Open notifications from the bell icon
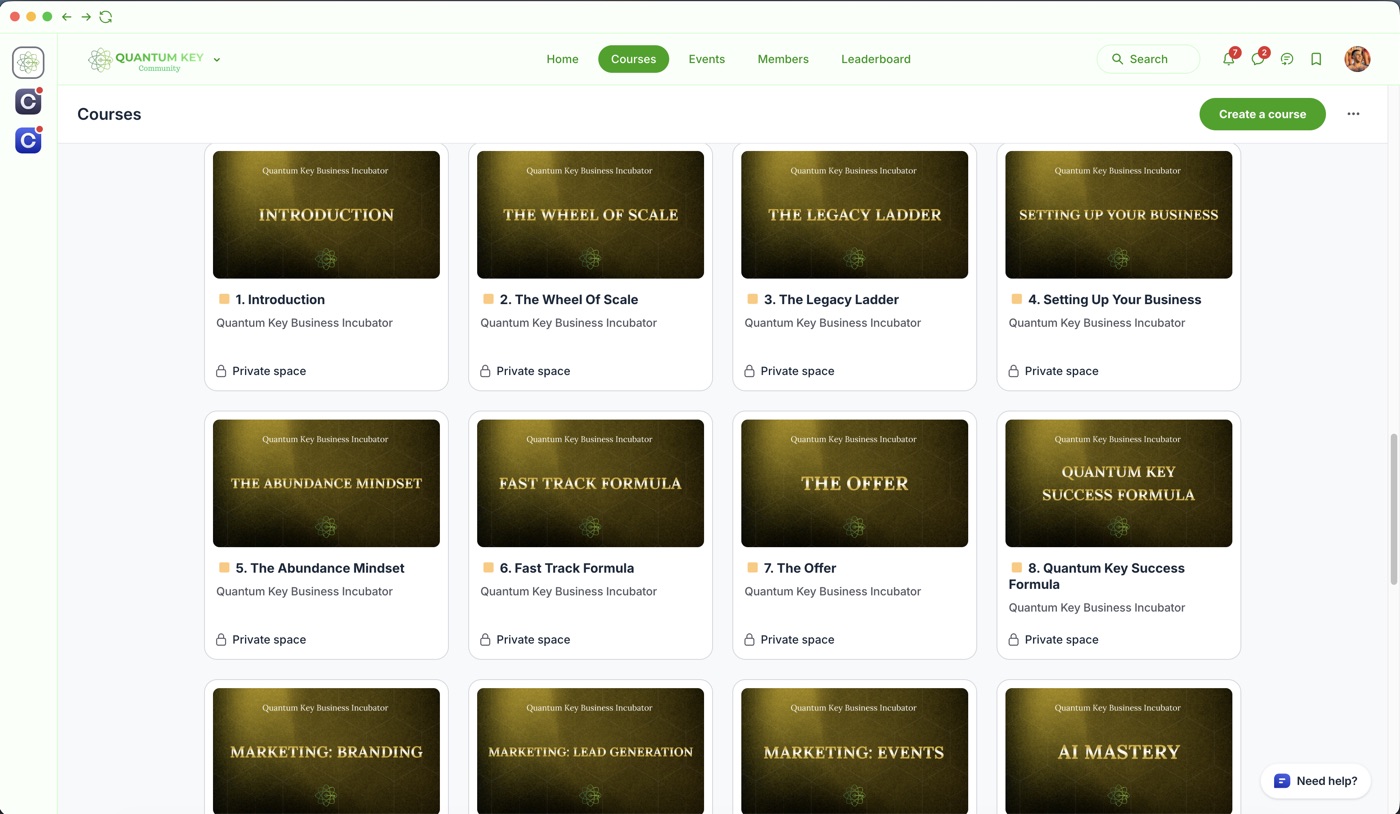This screenshot has width=1400, height=814. point(1229,59)
